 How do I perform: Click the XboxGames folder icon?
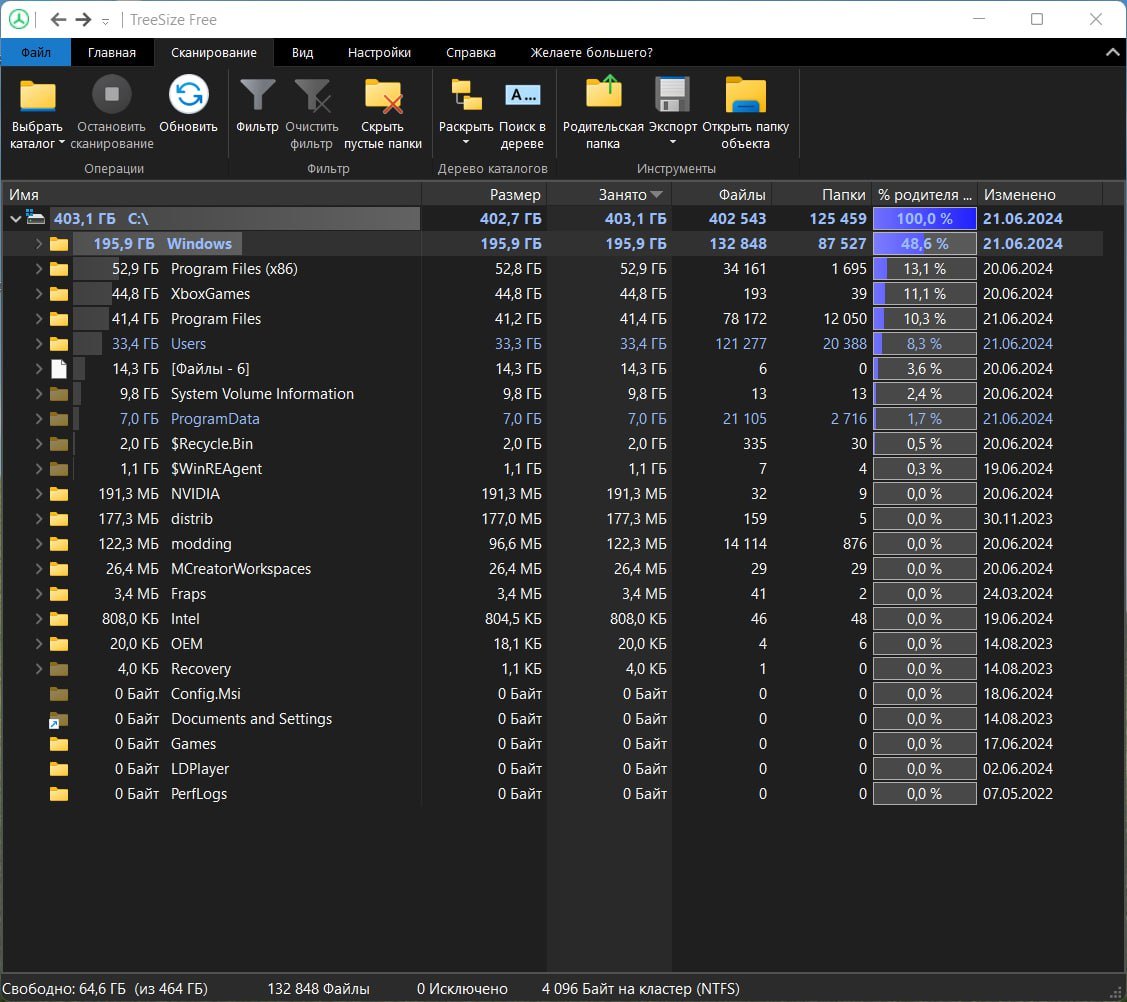point(59,294)
